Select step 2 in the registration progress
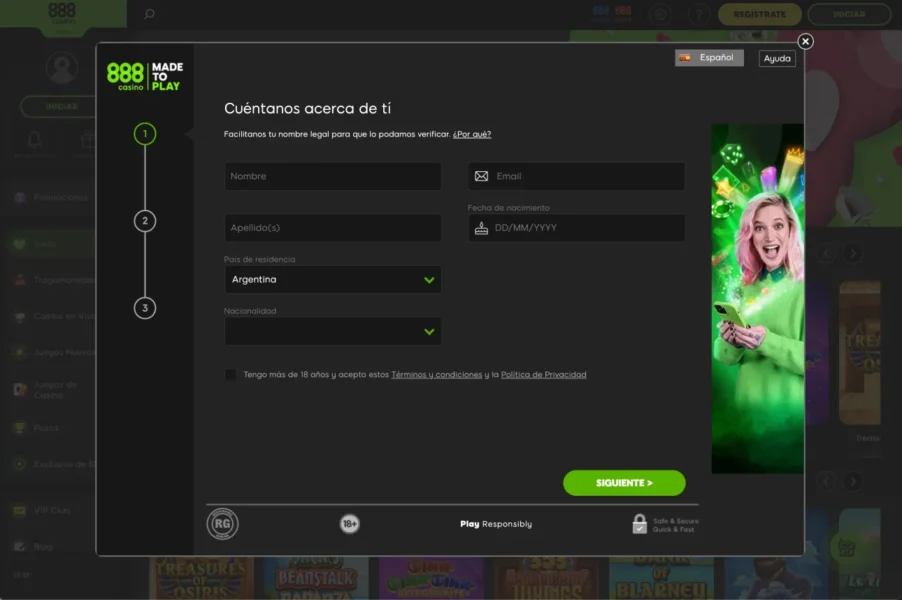Viewport: 902px width, 600px height. [x=145, y=221]
